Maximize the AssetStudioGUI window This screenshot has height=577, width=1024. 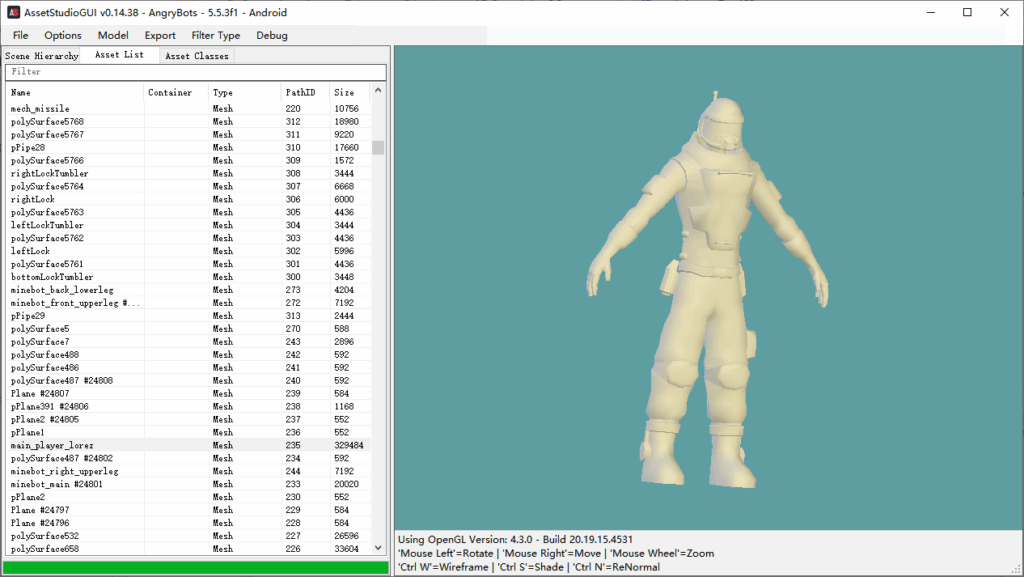967,12
